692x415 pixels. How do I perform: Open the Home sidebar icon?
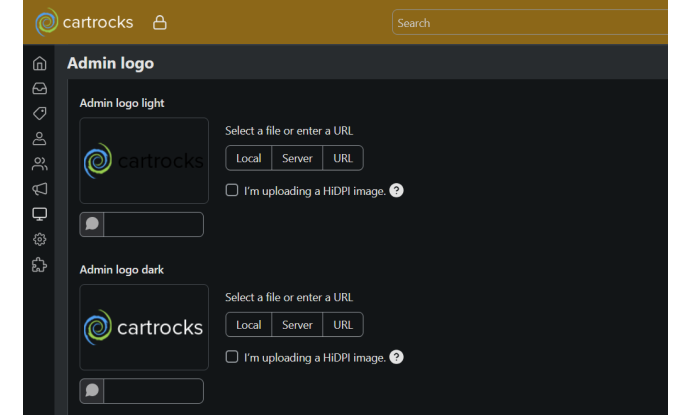click(x=40, y=64)
